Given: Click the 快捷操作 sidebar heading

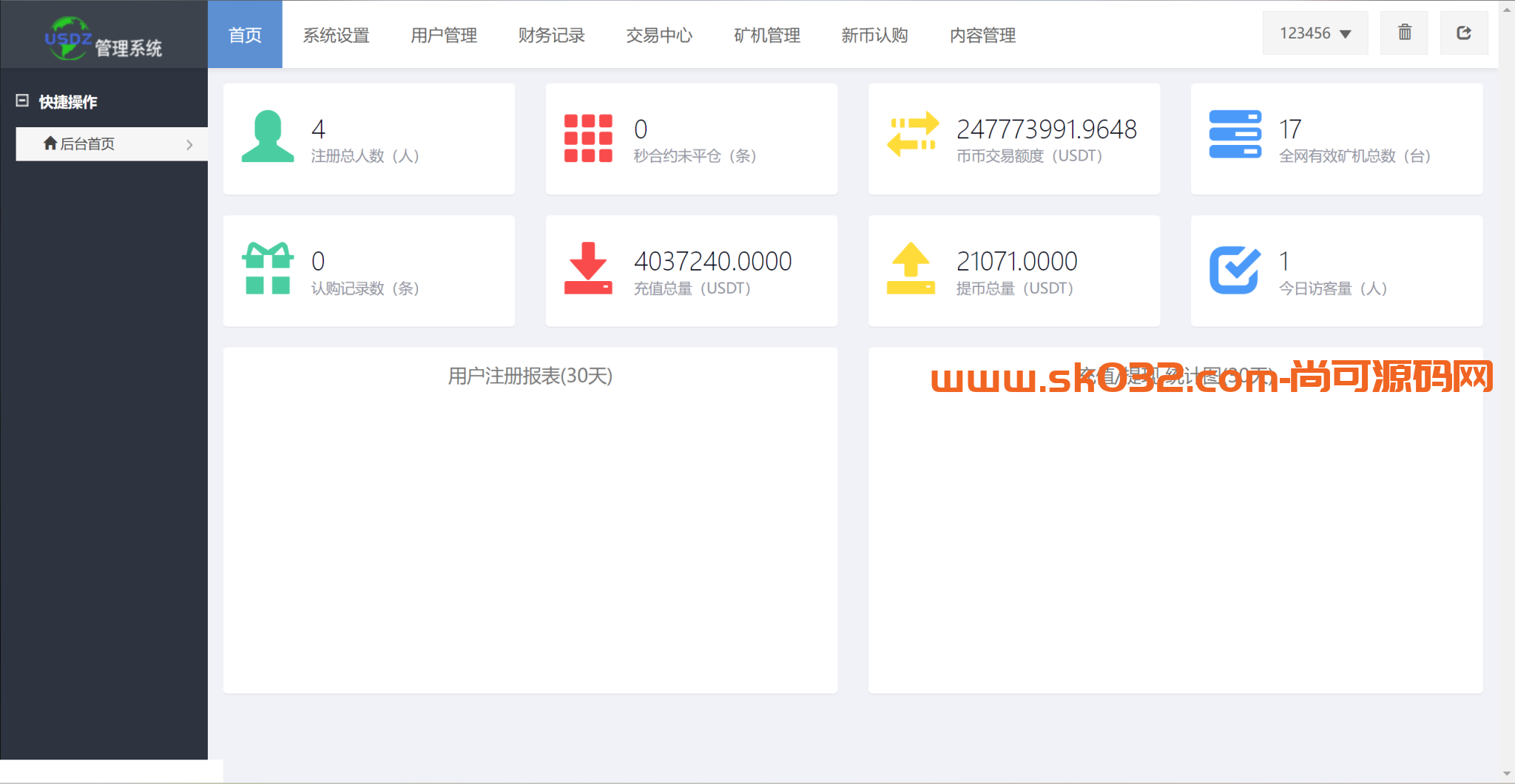Looking at the screenshot, I should point(68,101).
